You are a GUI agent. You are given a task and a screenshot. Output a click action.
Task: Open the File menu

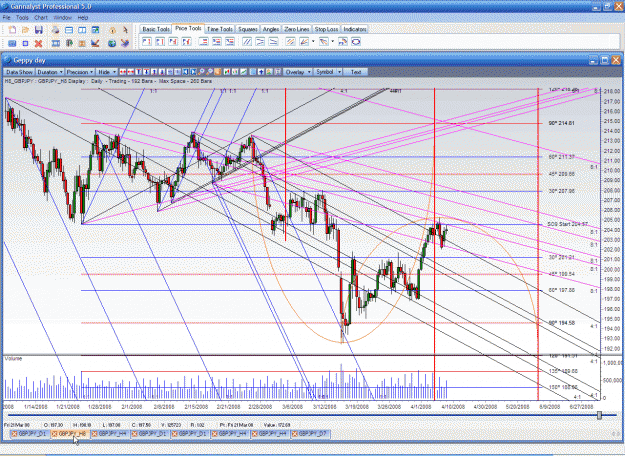point(6,18)
